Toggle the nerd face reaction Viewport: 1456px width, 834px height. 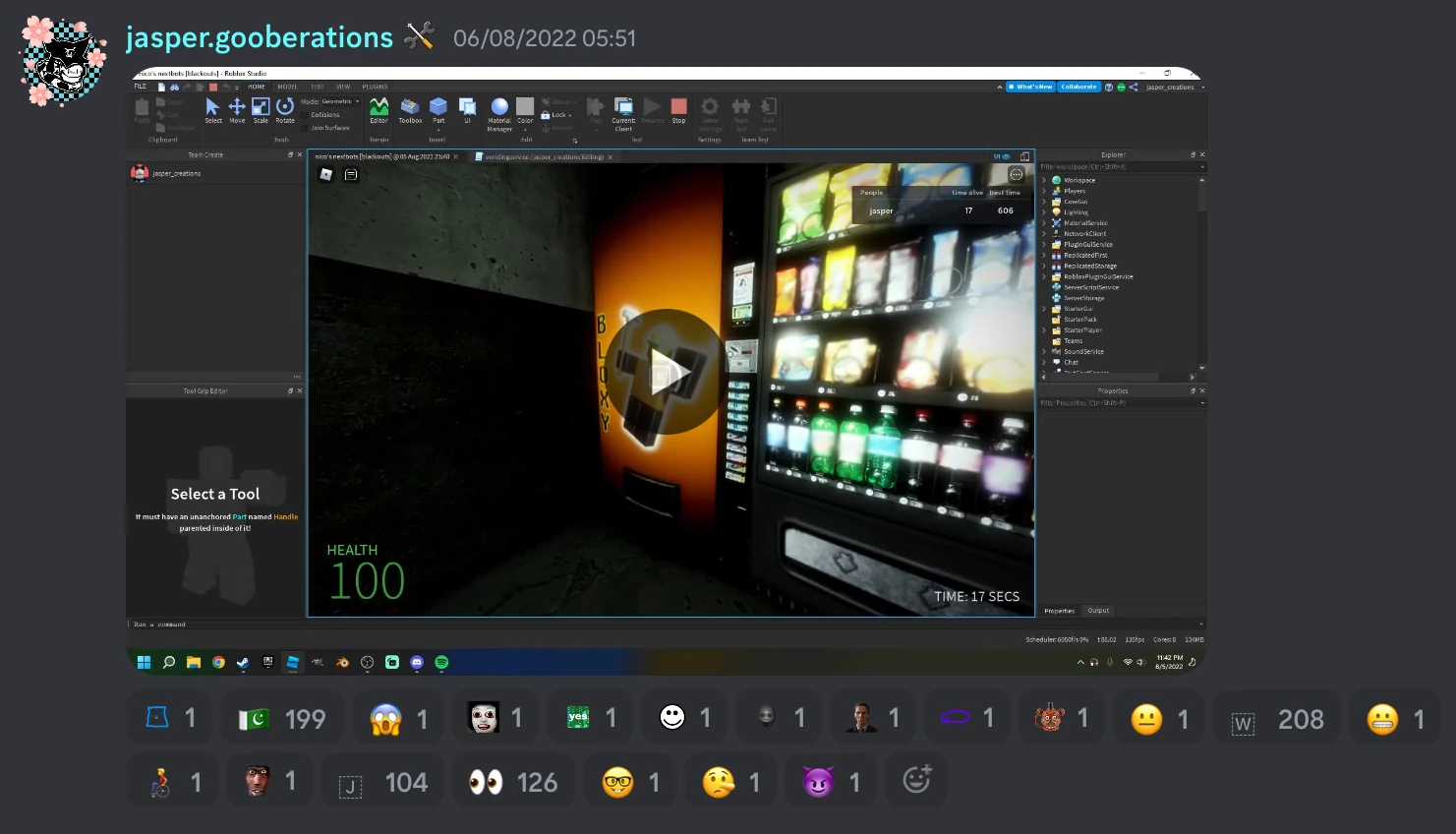point(631,782)
